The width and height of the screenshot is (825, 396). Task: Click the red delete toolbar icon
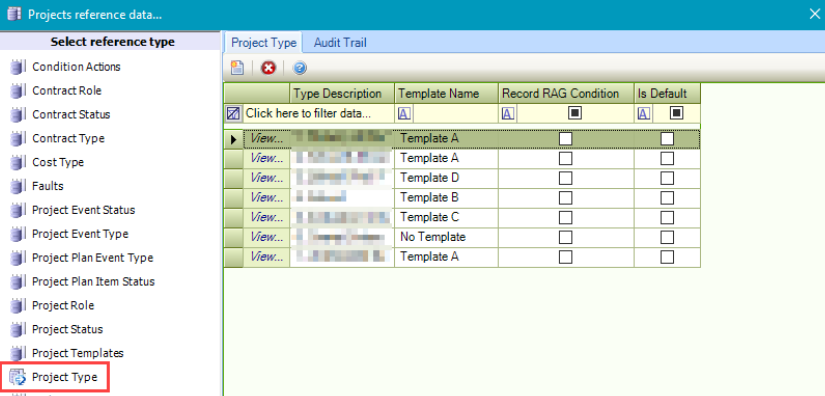(269, 68)
